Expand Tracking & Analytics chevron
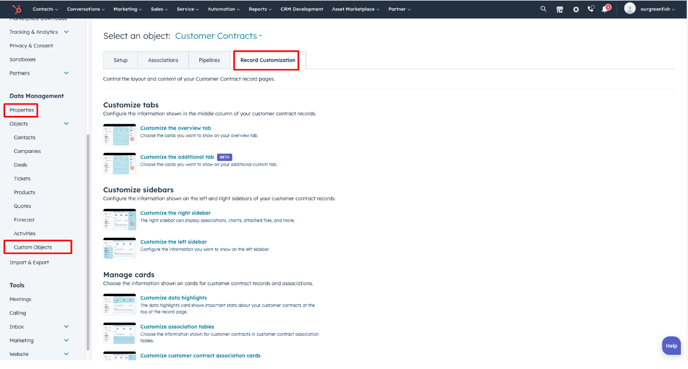Screen dimensions: 688x369 pyautogui.click(x=66, y=32)
